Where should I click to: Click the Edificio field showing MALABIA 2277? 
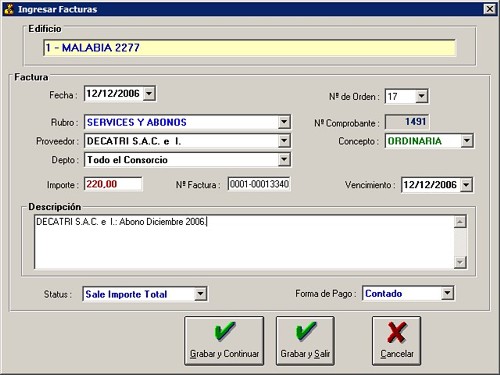pyautogui.click(x=249, y=48)
